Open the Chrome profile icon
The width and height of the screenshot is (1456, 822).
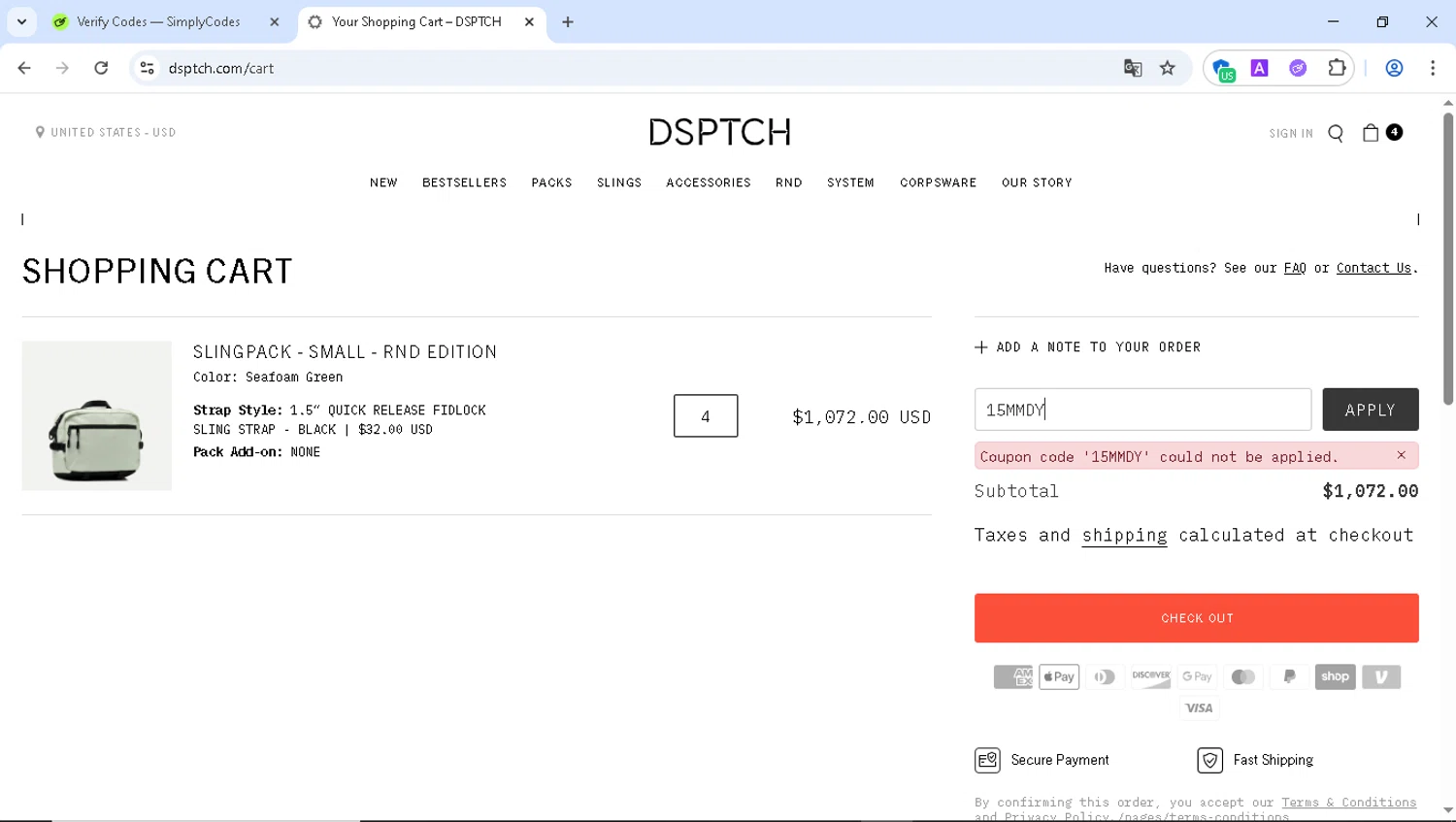[1394, 68]
